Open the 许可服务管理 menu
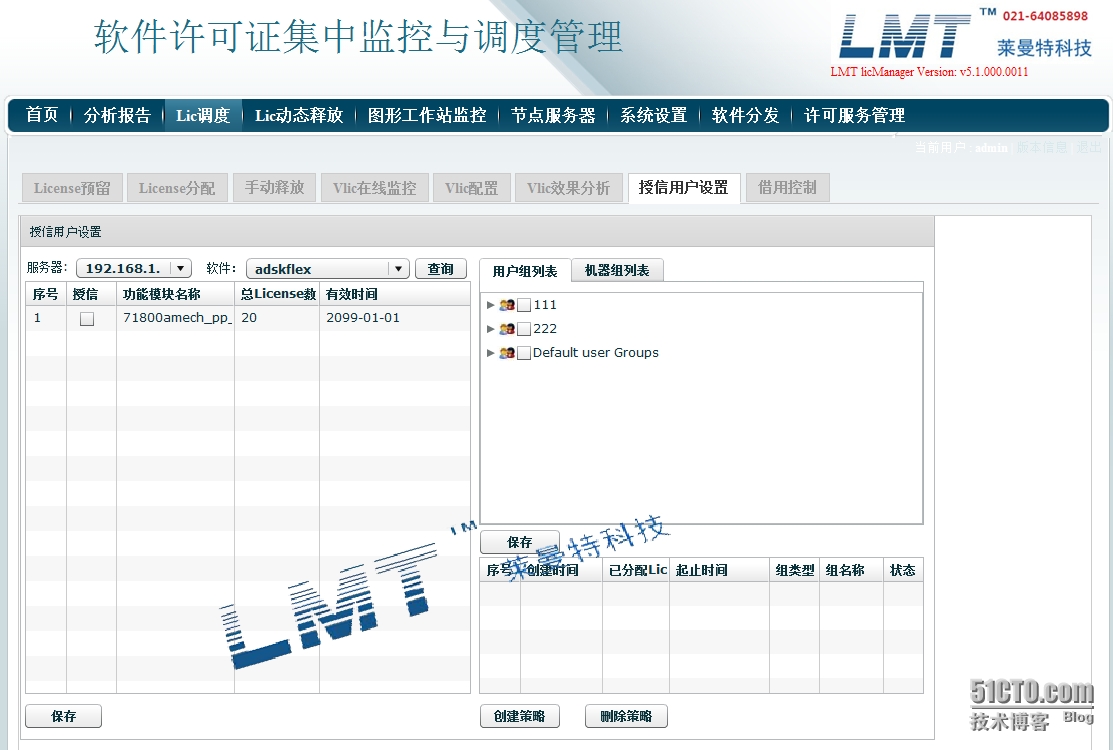The width and height of the screenshot is (1113, 750). click(854, 115)
